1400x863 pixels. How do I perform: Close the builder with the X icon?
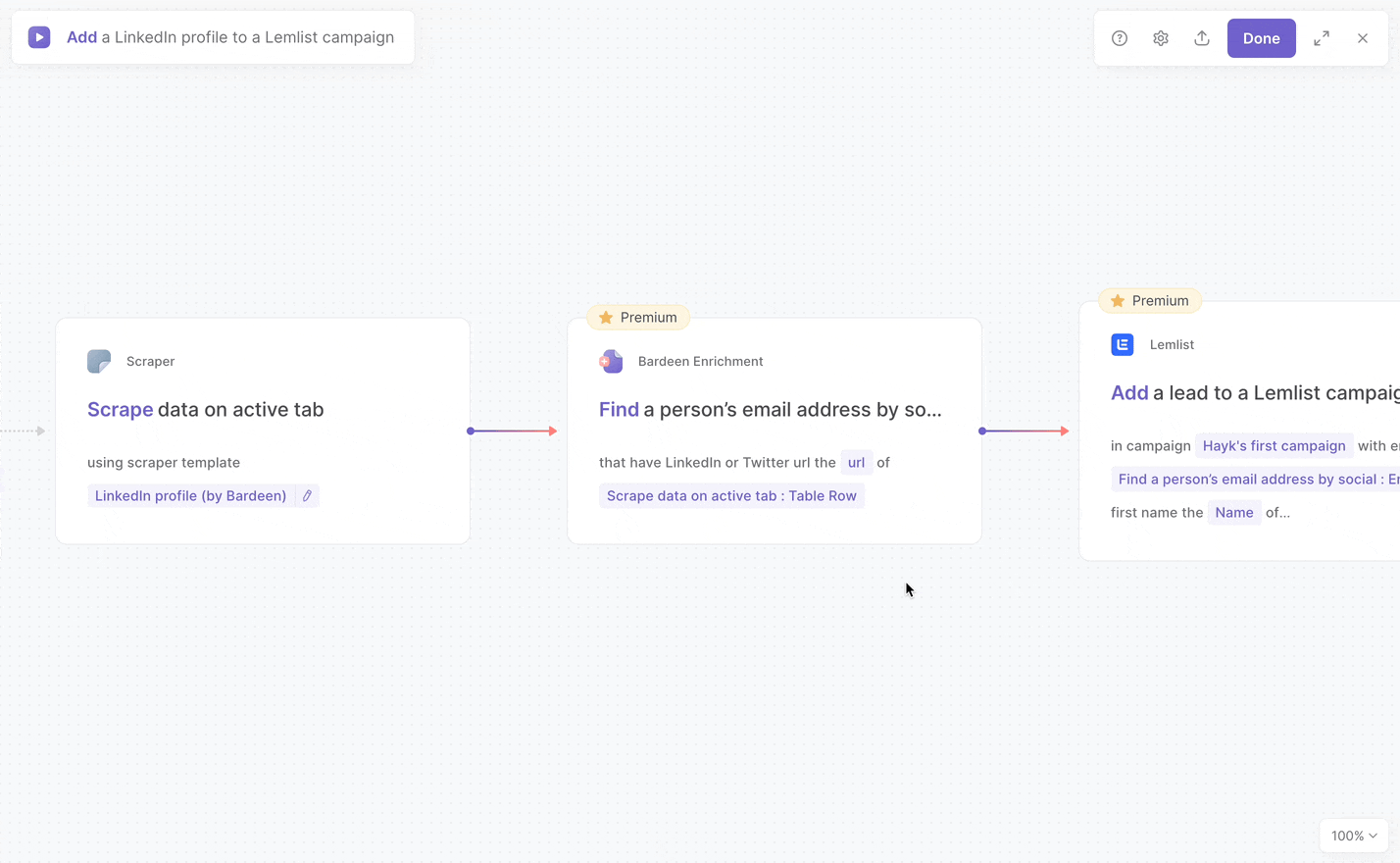coord(1363,38)
